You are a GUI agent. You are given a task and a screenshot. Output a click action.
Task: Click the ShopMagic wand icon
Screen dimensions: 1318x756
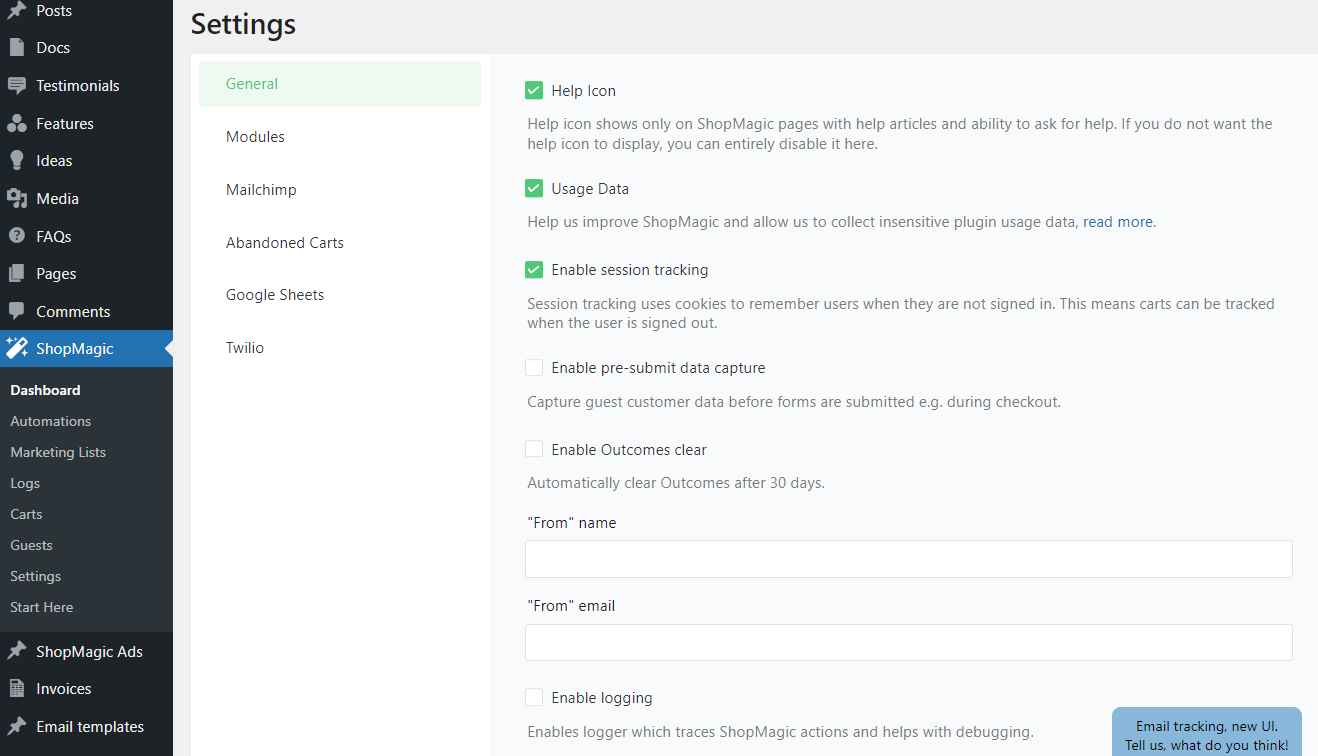point(16,348)
